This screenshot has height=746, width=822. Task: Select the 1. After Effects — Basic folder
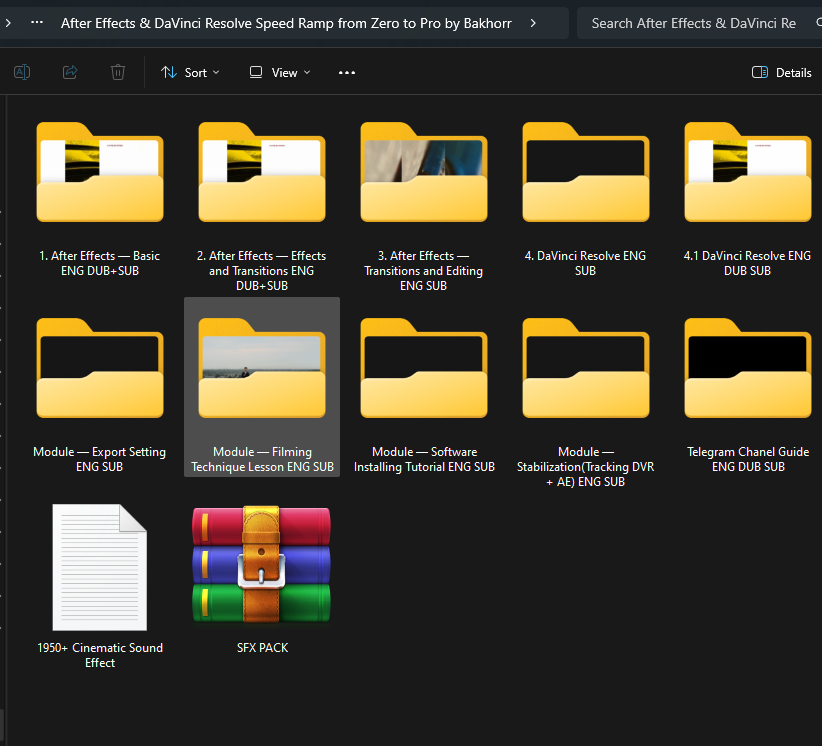tap(100, 181)
